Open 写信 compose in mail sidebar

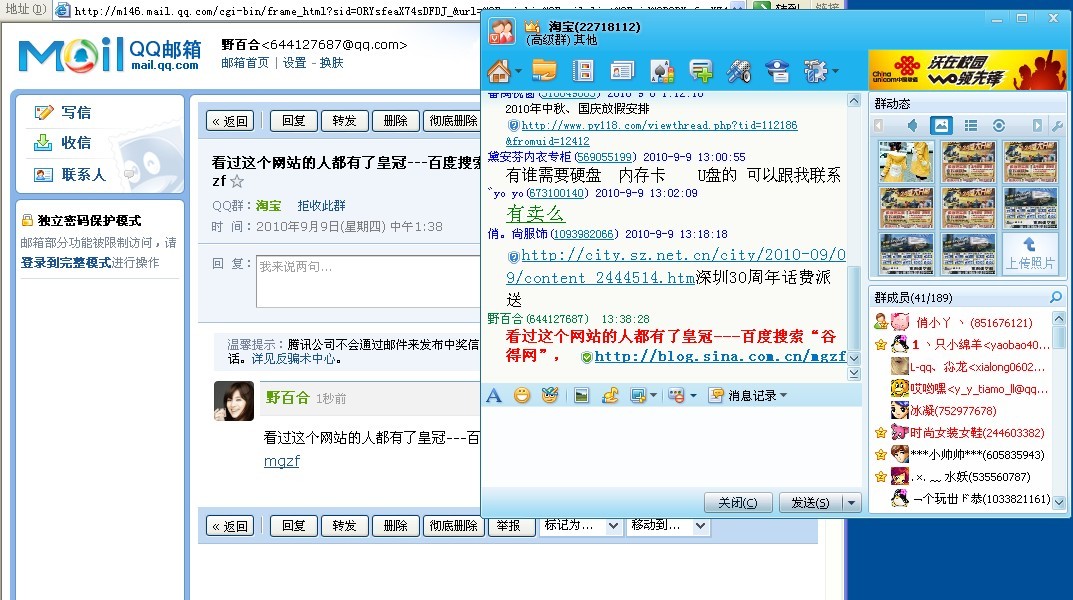(x=75, y=112)
